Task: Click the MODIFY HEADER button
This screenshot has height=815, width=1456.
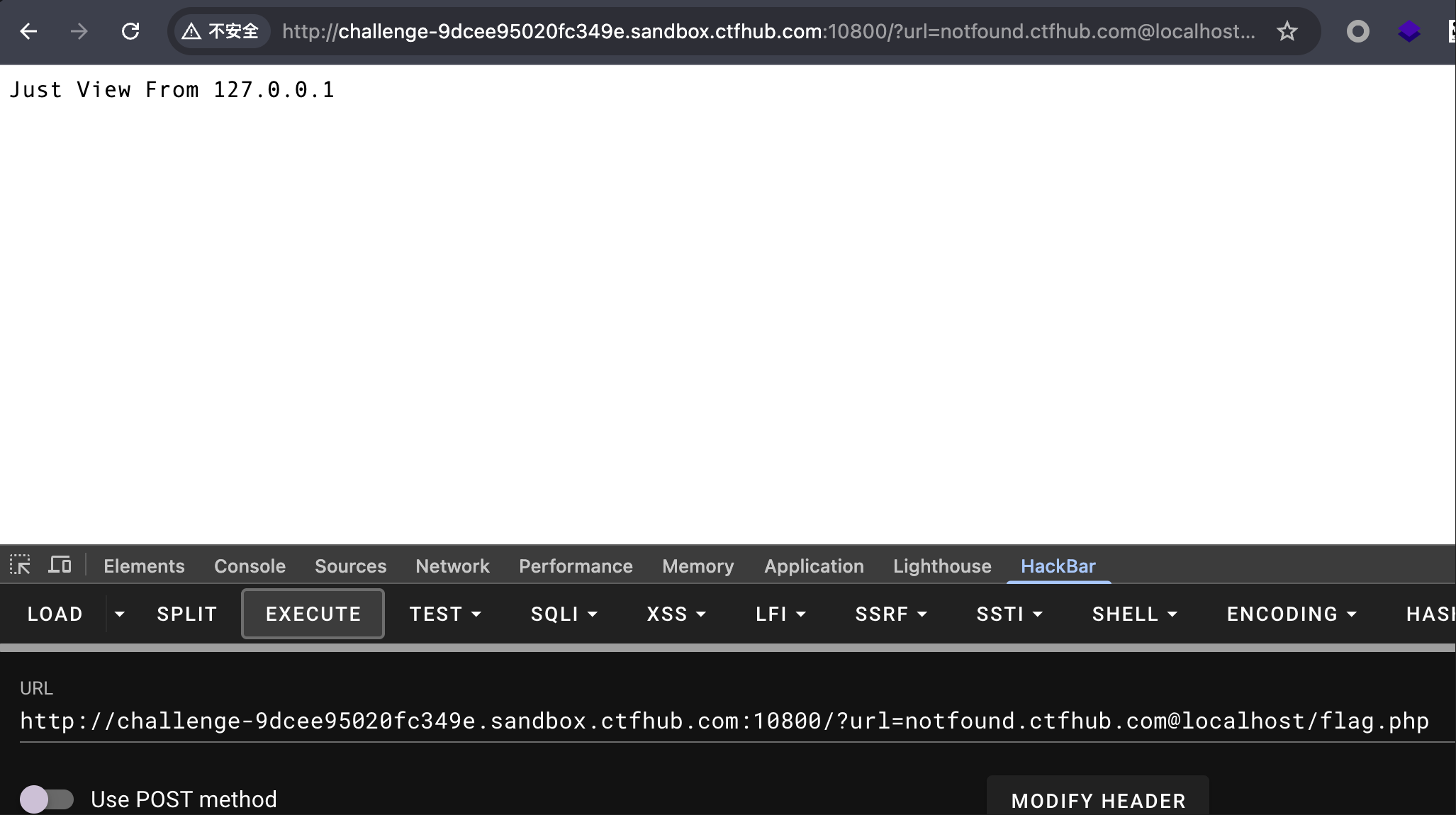Action: point(1097,800)
